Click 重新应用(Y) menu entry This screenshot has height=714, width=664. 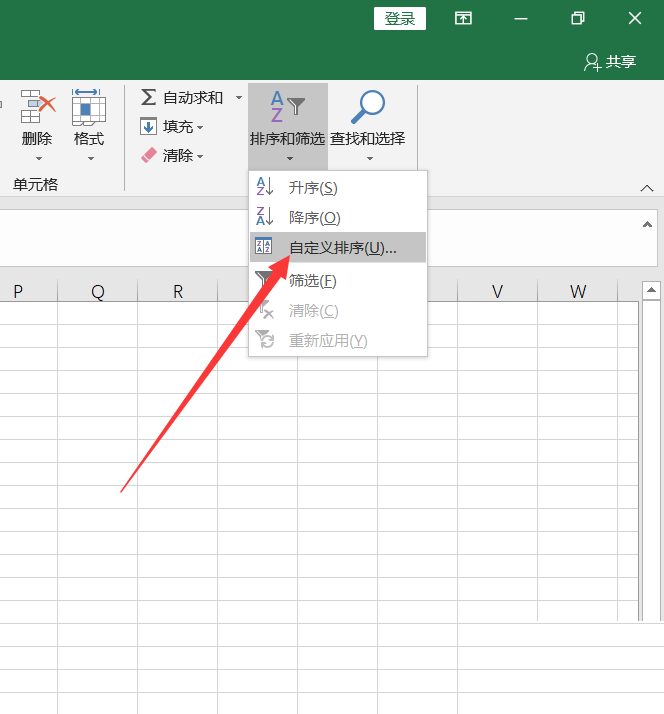pos(338,341)
